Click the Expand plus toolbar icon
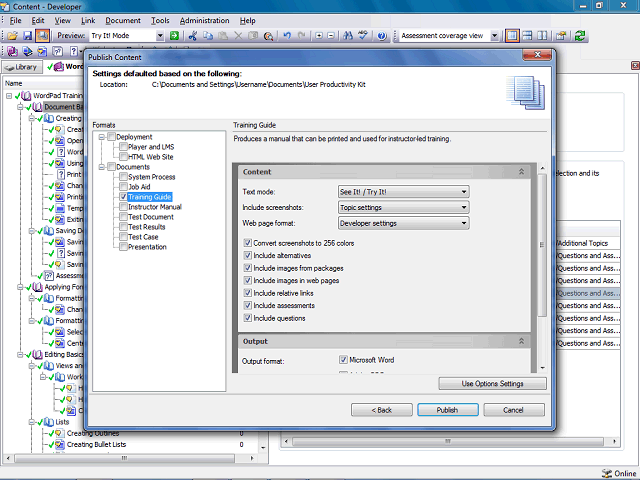The height and width of the screenshot is (480, 640). [x=319, y=36]
